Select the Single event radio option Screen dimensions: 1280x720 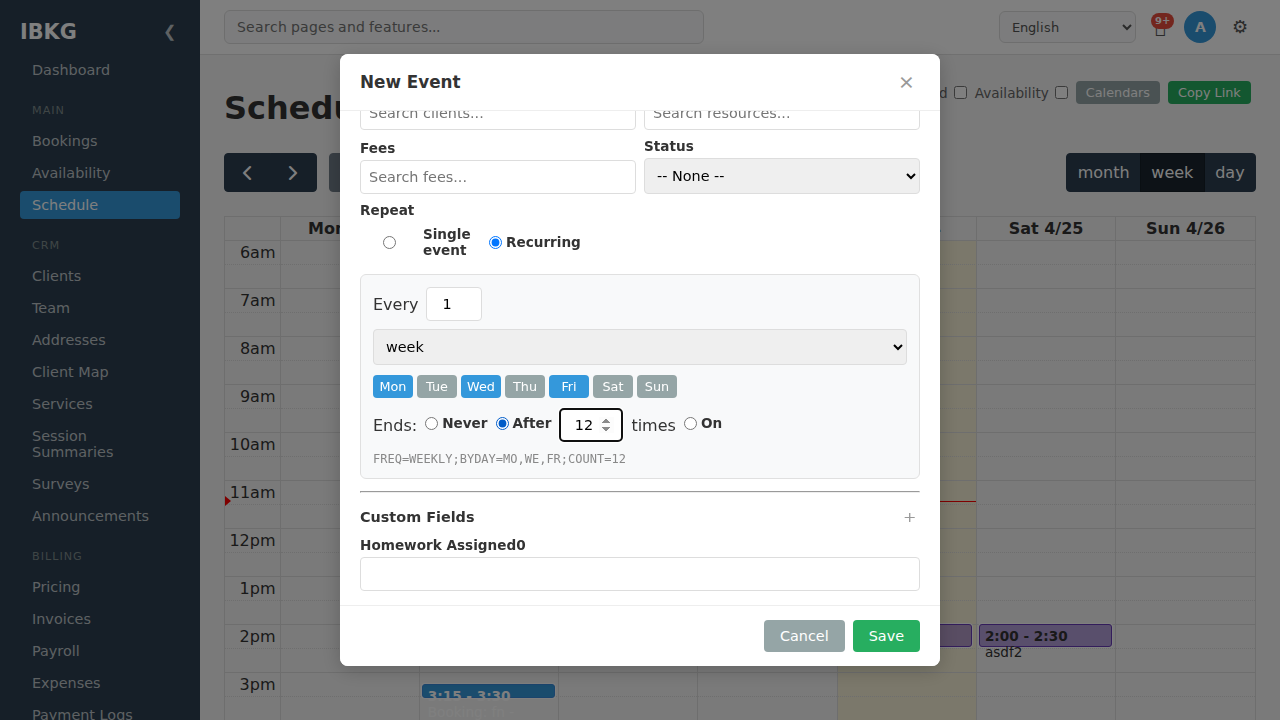[389, 242]
